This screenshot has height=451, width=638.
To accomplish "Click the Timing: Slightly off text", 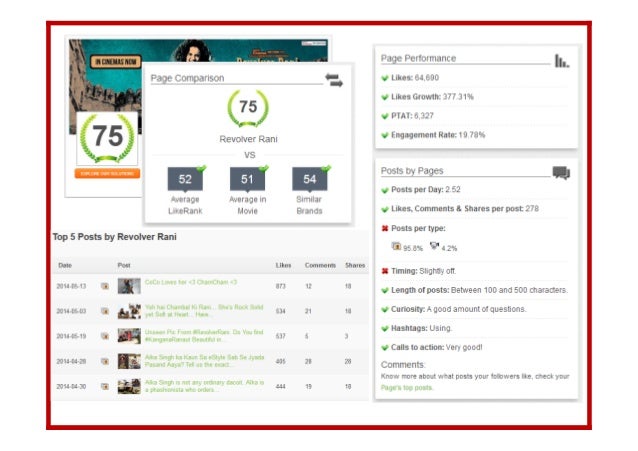I will 424,271.
